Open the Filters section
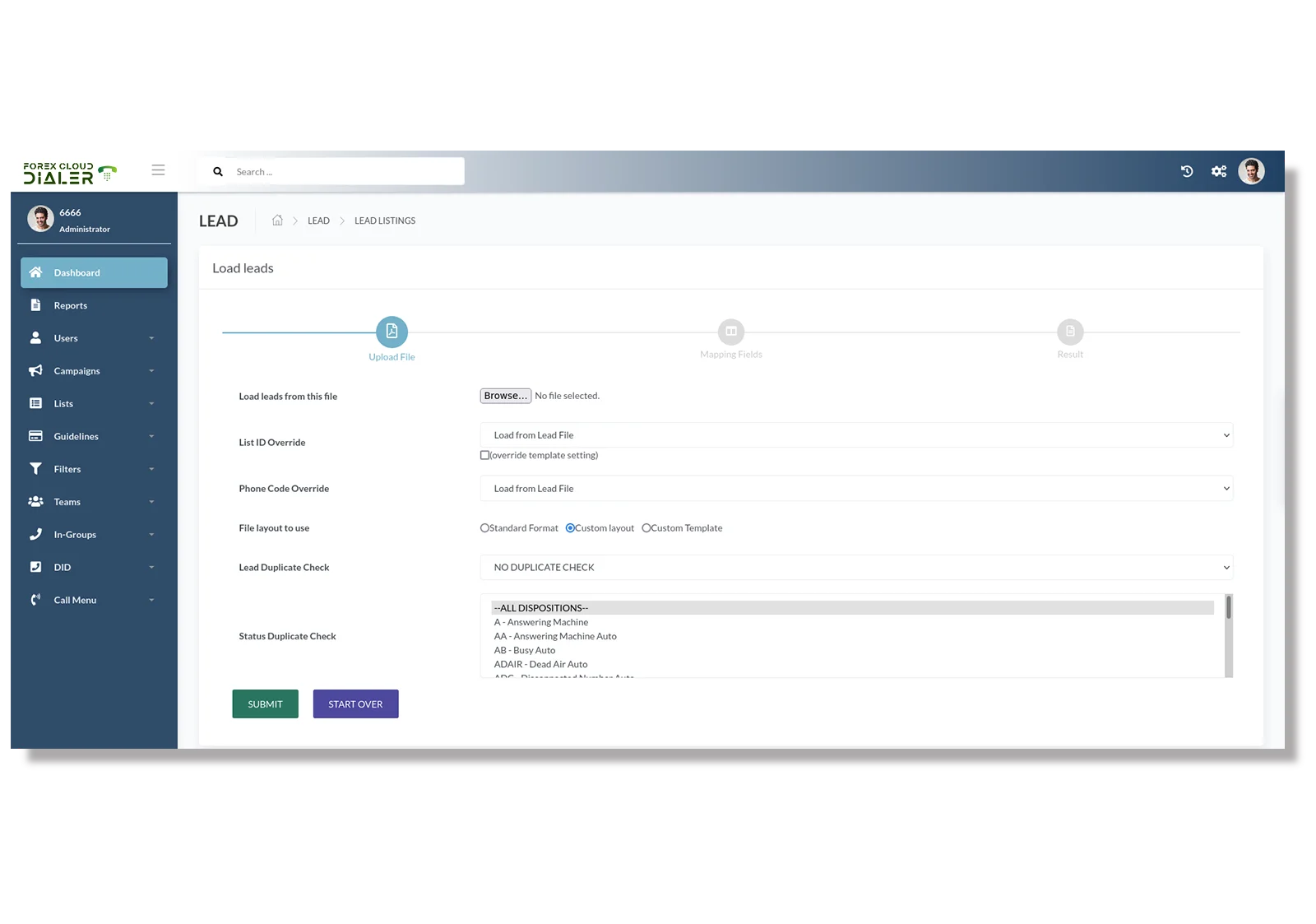The image size is (1316, 924). (67, 468)
